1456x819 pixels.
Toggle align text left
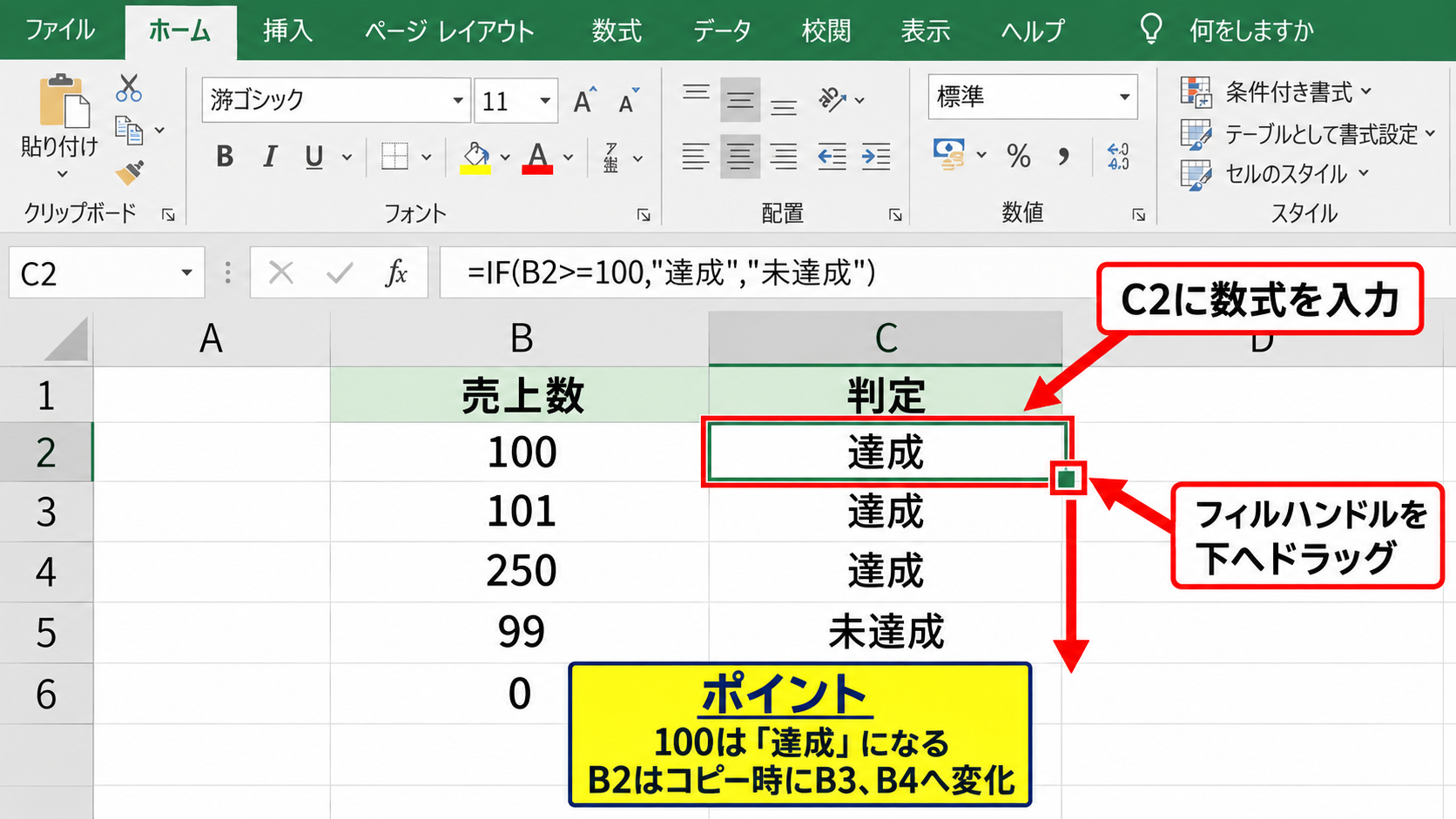[x=695, y=157]
